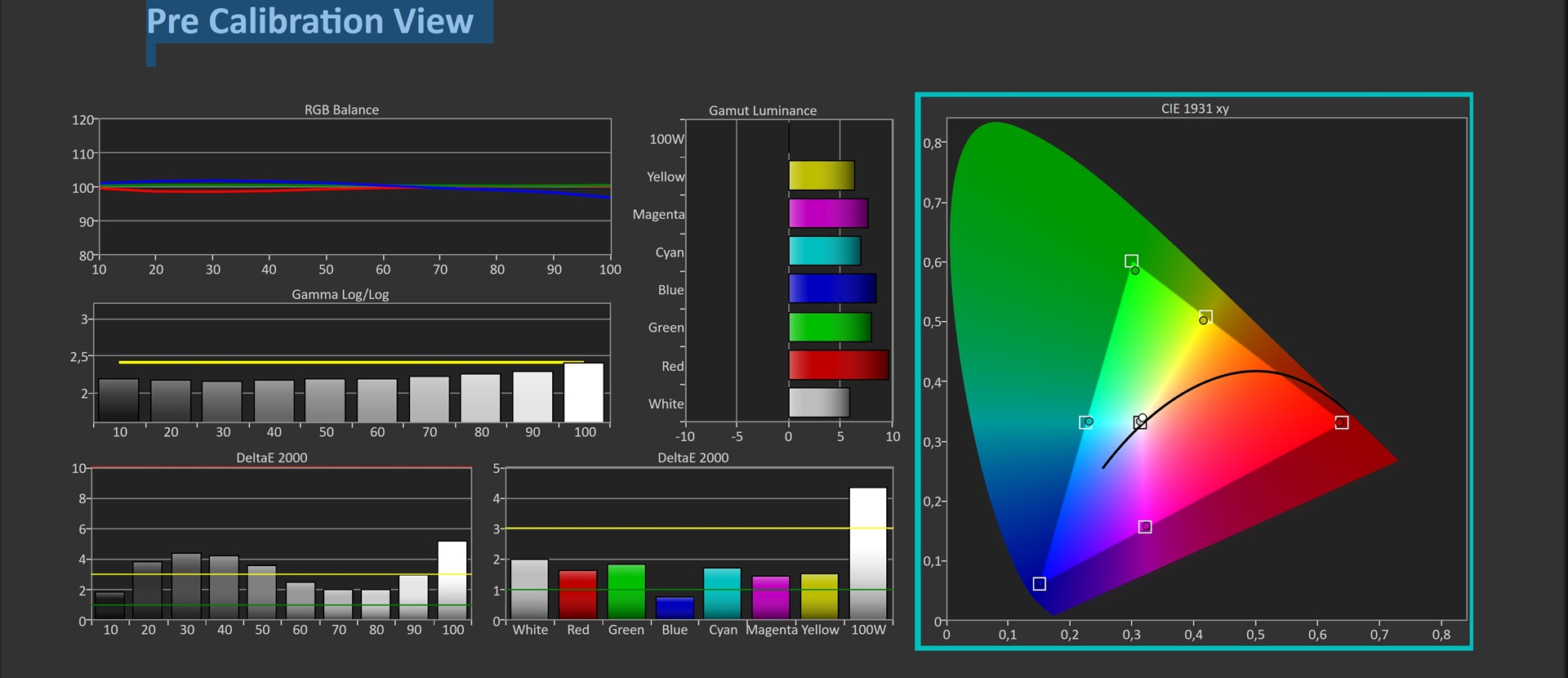Screen dimensions: 1568x678
Task: Select the 100W bar in color DeltaE chart
Action: click(867, 554)
